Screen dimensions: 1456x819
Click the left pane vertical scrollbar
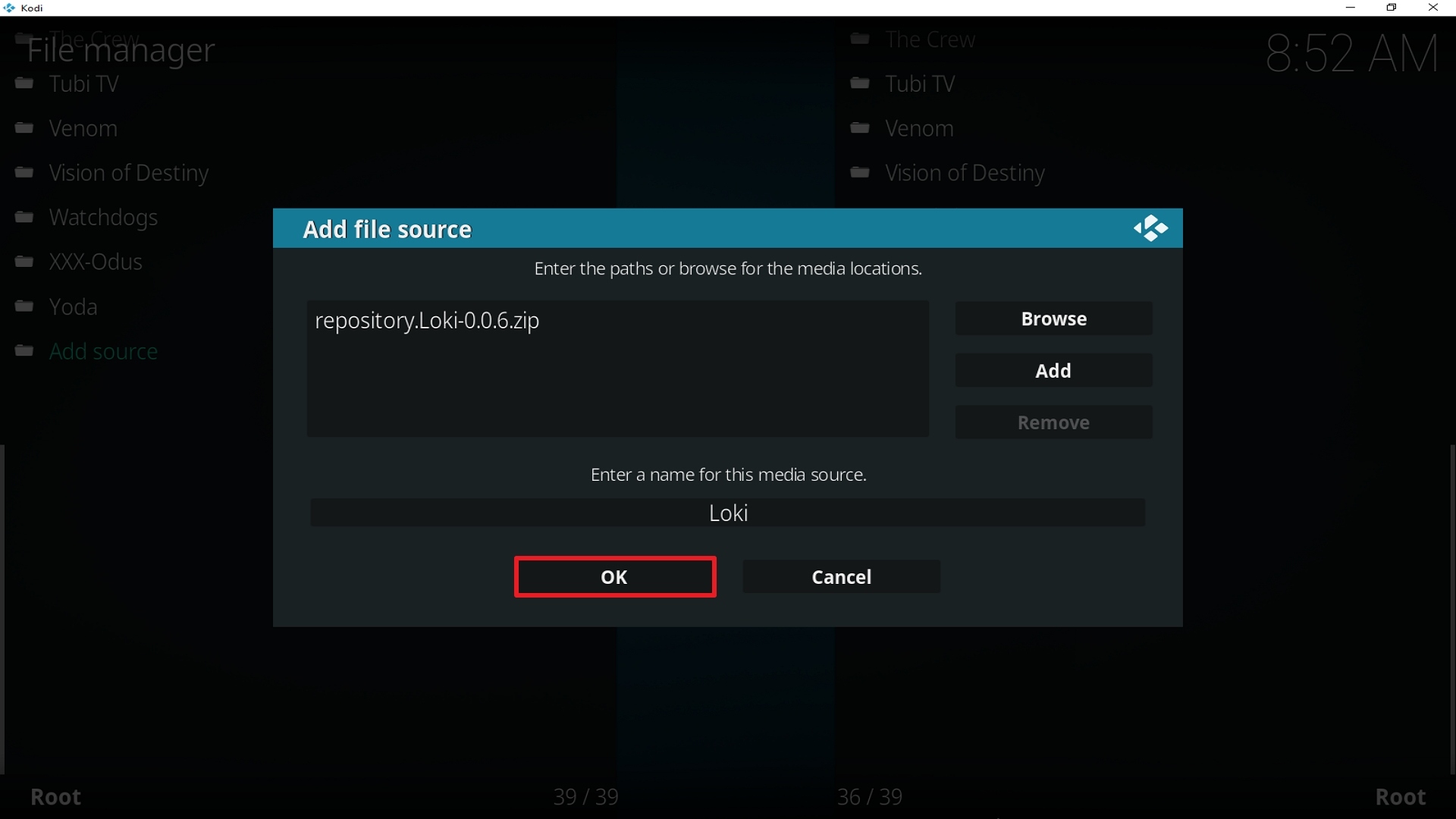(2, 610)
